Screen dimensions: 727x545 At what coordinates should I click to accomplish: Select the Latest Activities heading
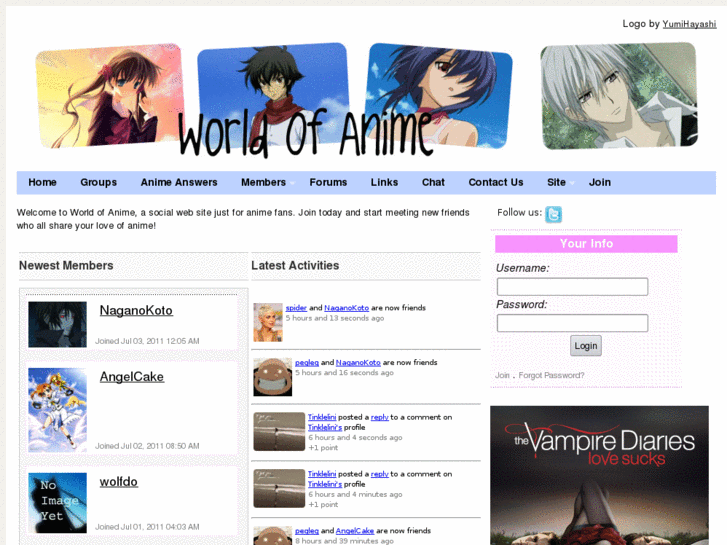point(295,266)
